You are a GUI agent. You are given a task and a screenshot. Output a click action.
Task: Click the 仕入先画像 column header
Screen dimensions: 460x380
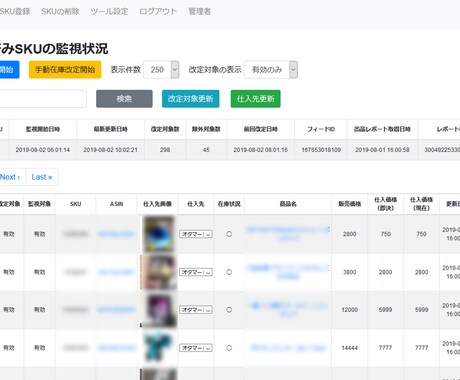157,204
